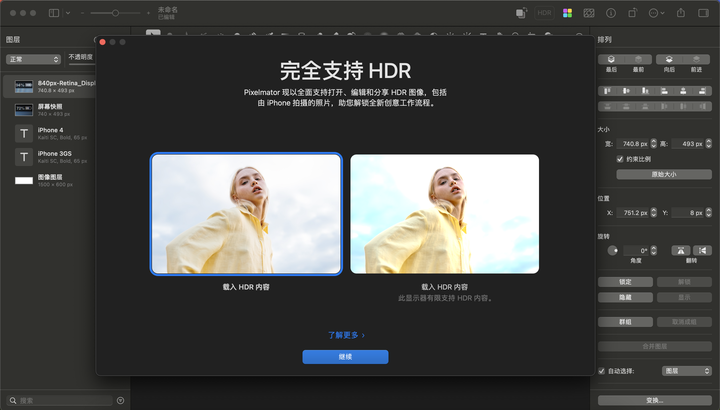Viewport: 720px width, 410px height.
Task: Select the 屏幕快照 layer
Action: tap(51, 110)
